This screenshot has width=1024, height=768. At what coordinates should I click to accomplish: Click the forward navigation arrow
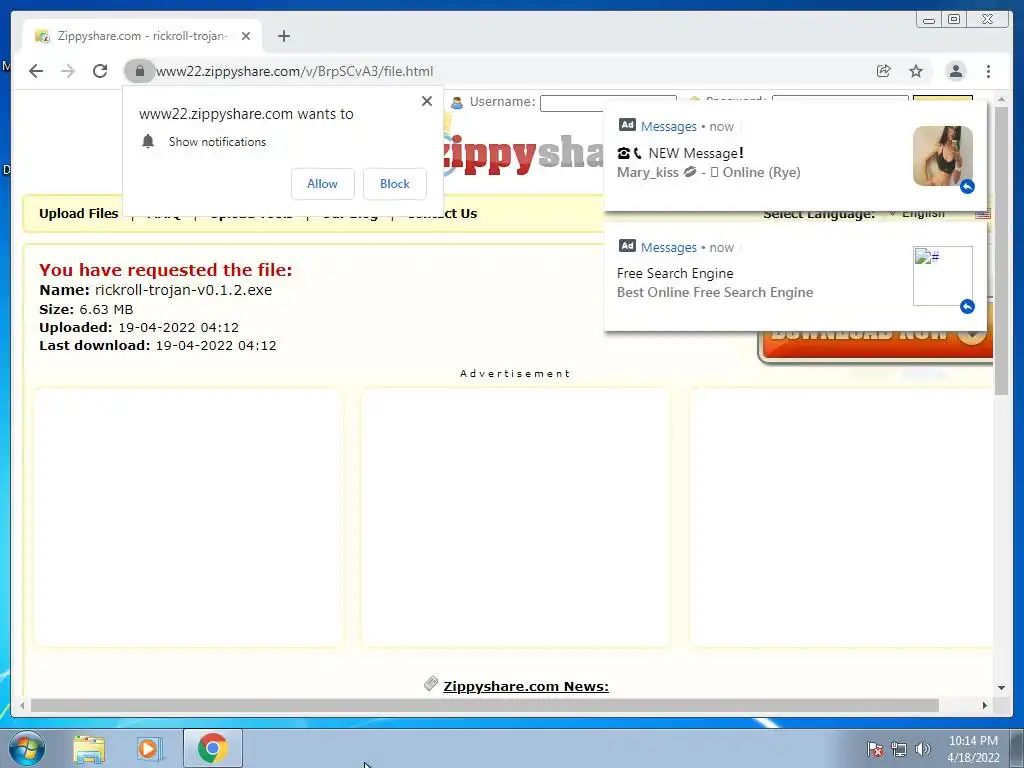point(68,71)
